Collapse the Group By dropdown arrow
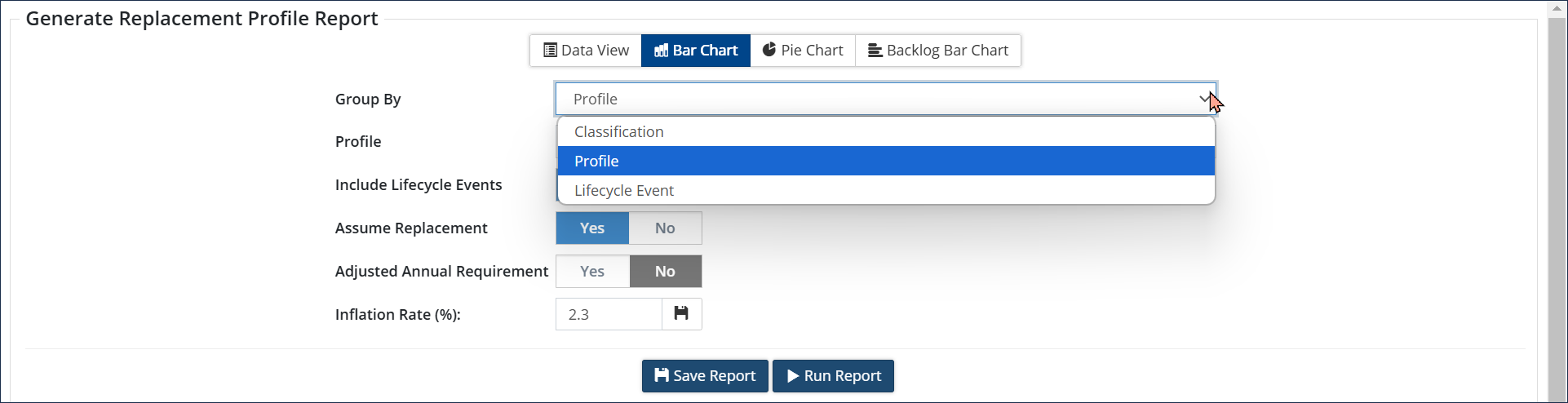1568x403 pixels. (x=1204, y=99)
